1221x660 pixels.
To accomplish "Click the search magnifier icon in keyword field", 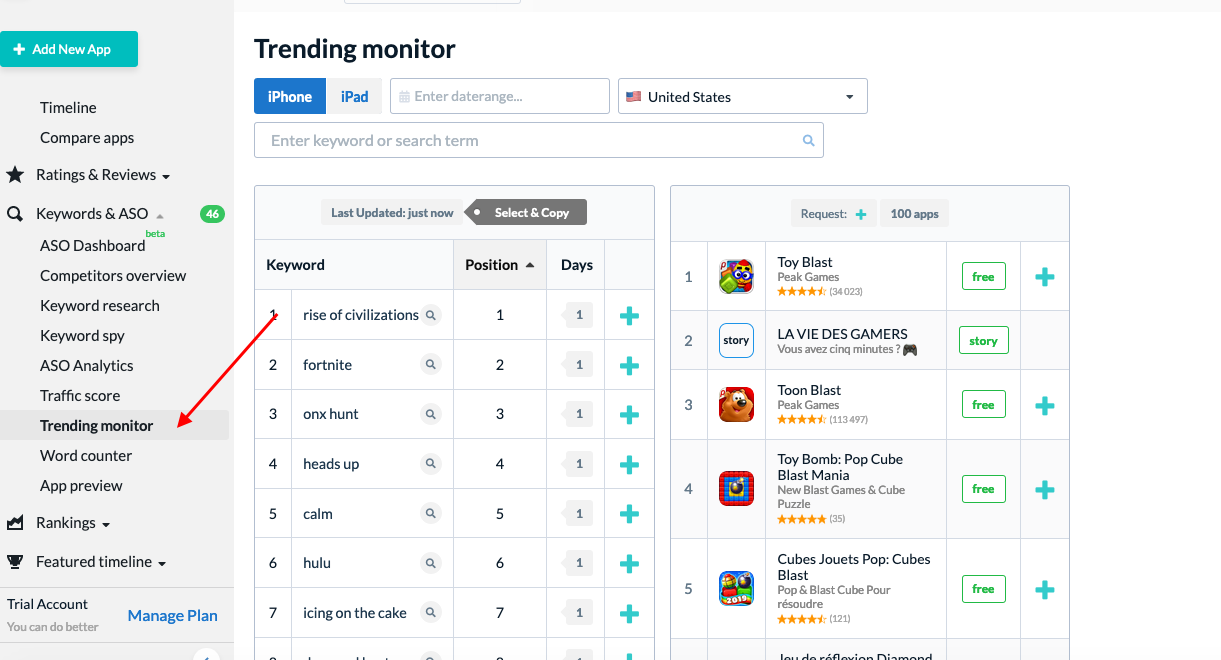I will click(809, 141).
